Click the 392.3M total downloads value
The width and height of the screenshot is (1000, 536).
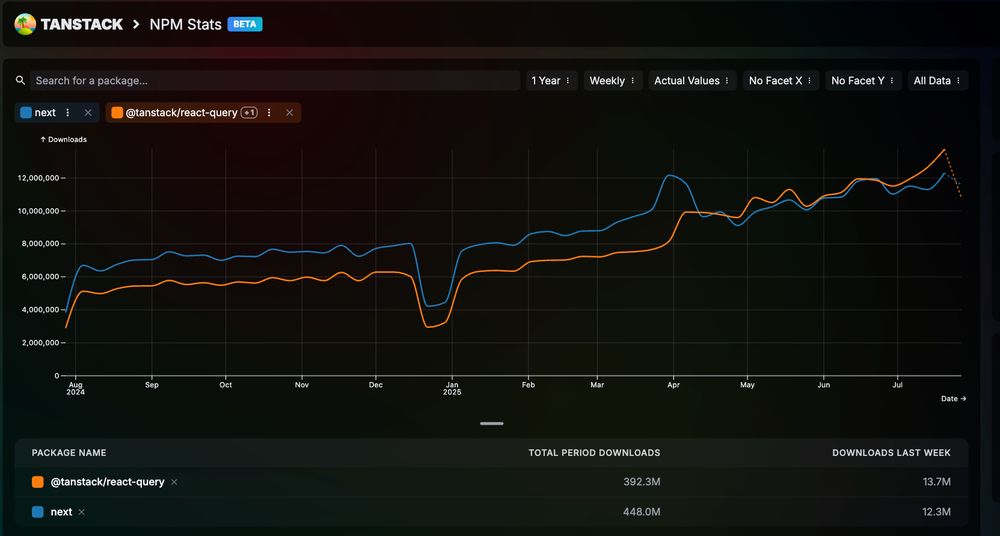pyautogui.click(x=642, y=482)
